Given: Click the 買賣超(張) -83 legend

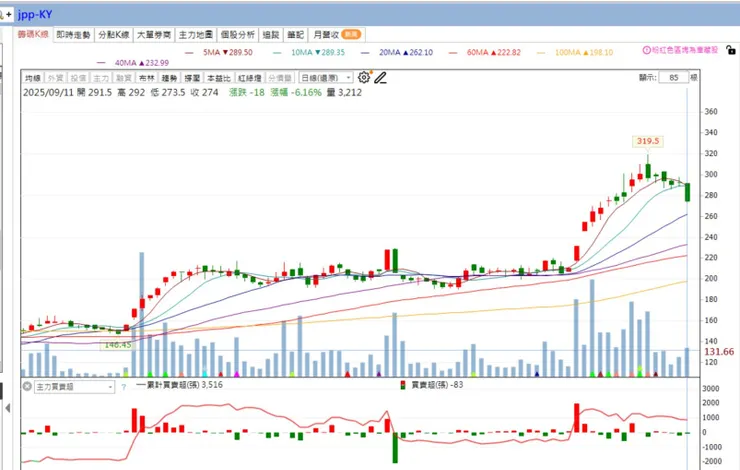Looking at the screenshot, I should (432, 385).
